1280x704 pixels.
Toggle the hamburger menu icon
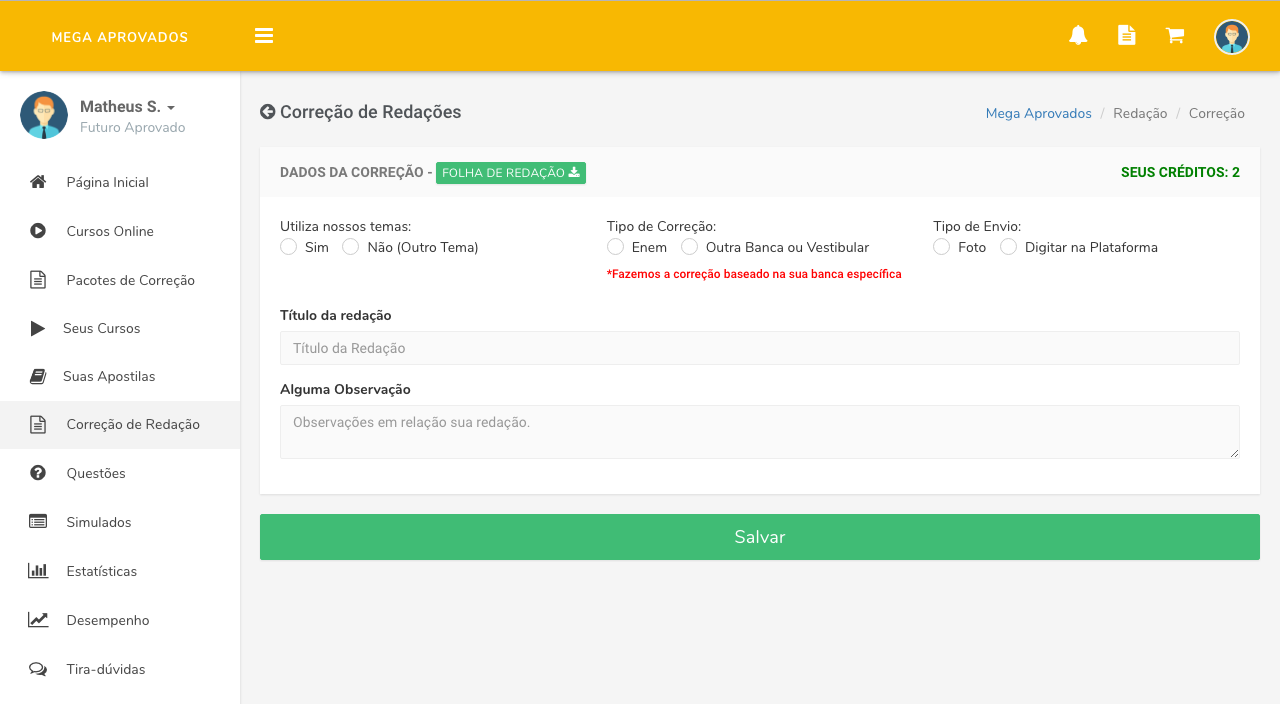(264, 36)
